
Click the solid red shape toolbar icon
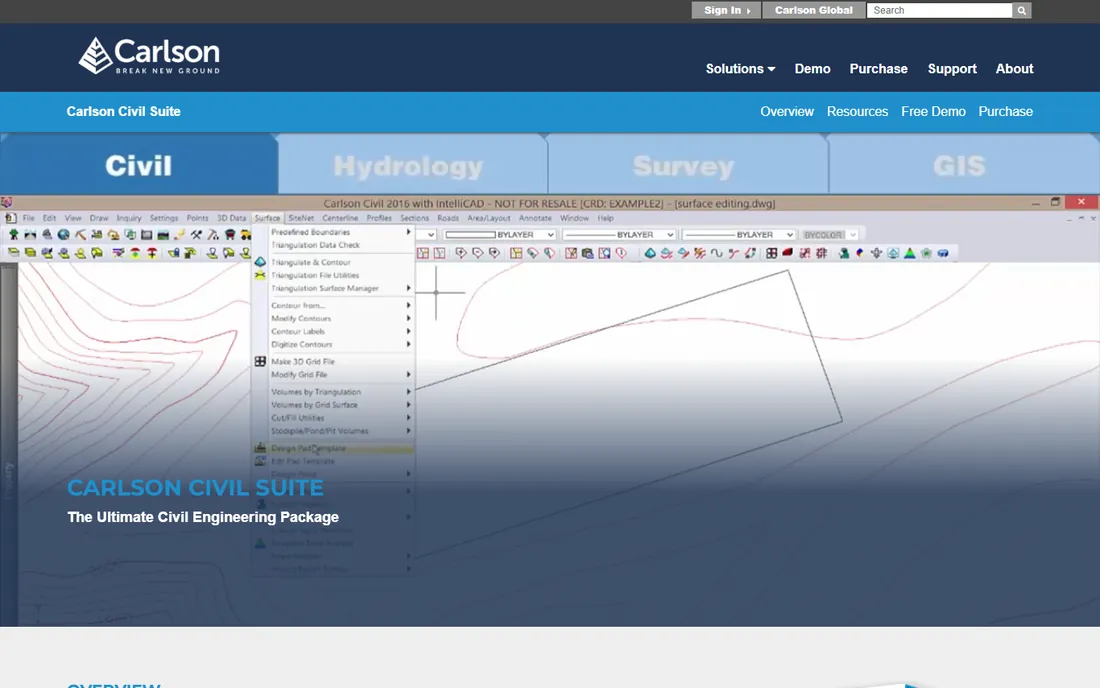pyautogui.click(x=787, y=252)
